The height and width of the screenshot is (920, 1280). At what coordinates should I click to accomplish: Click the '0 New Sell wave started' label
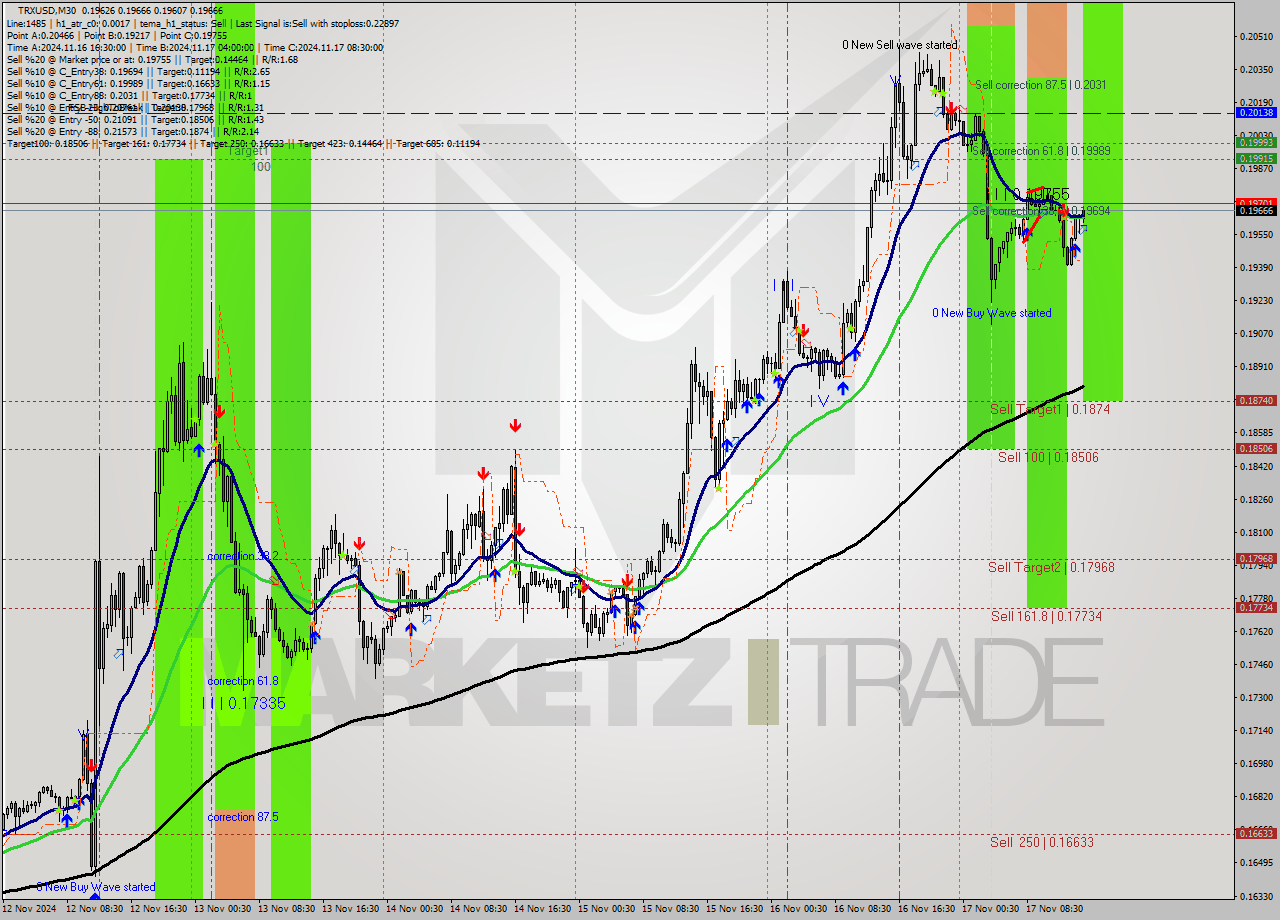point(899,45)
